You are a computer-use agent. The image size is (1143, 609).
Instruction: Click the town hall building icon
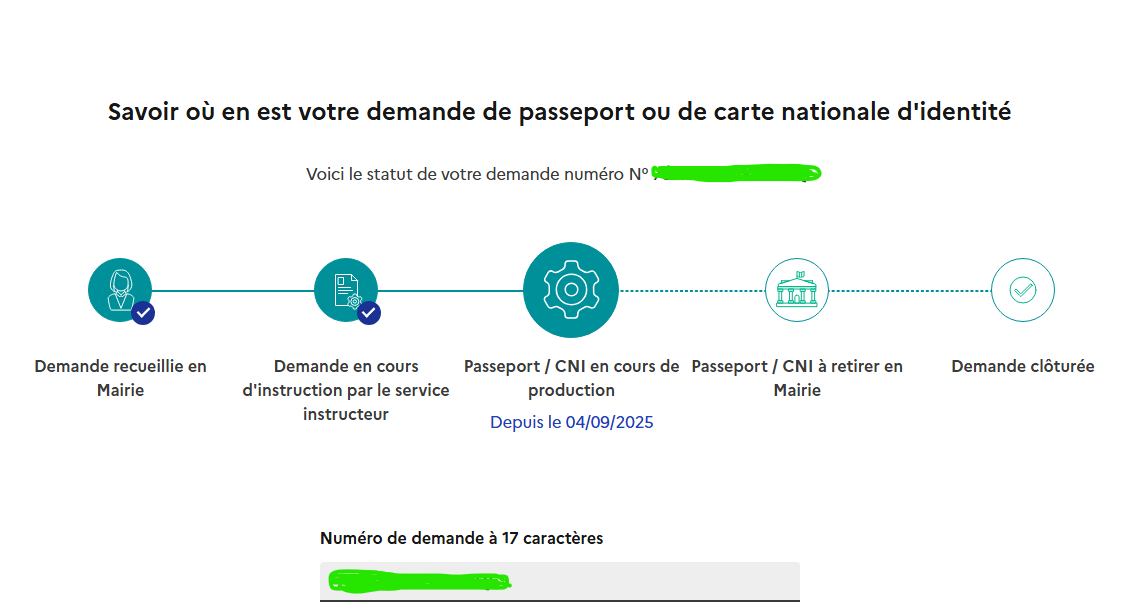(x=797, y=290)
